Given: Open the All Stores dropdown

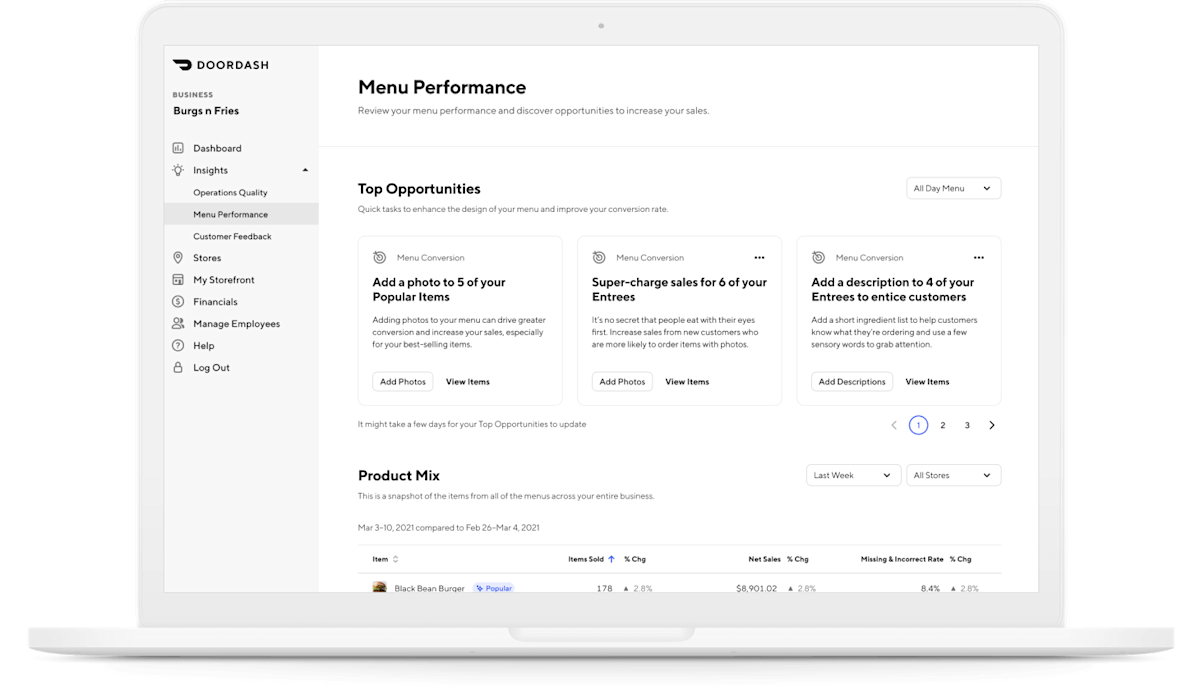Looking at the screenshot, I should point(953,475).
